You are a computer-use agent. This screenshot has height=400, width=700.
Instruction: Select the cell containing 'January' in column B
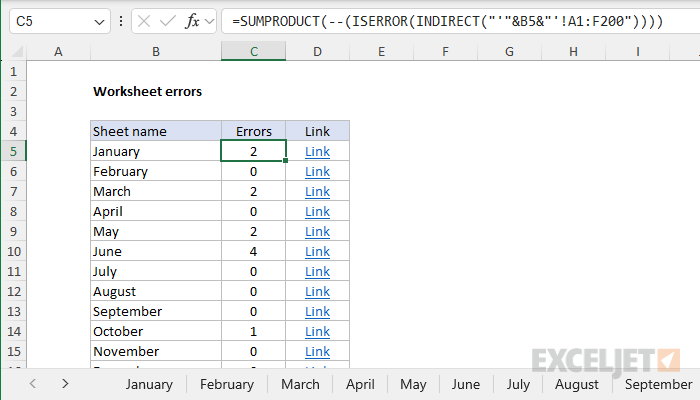(156, 151)
